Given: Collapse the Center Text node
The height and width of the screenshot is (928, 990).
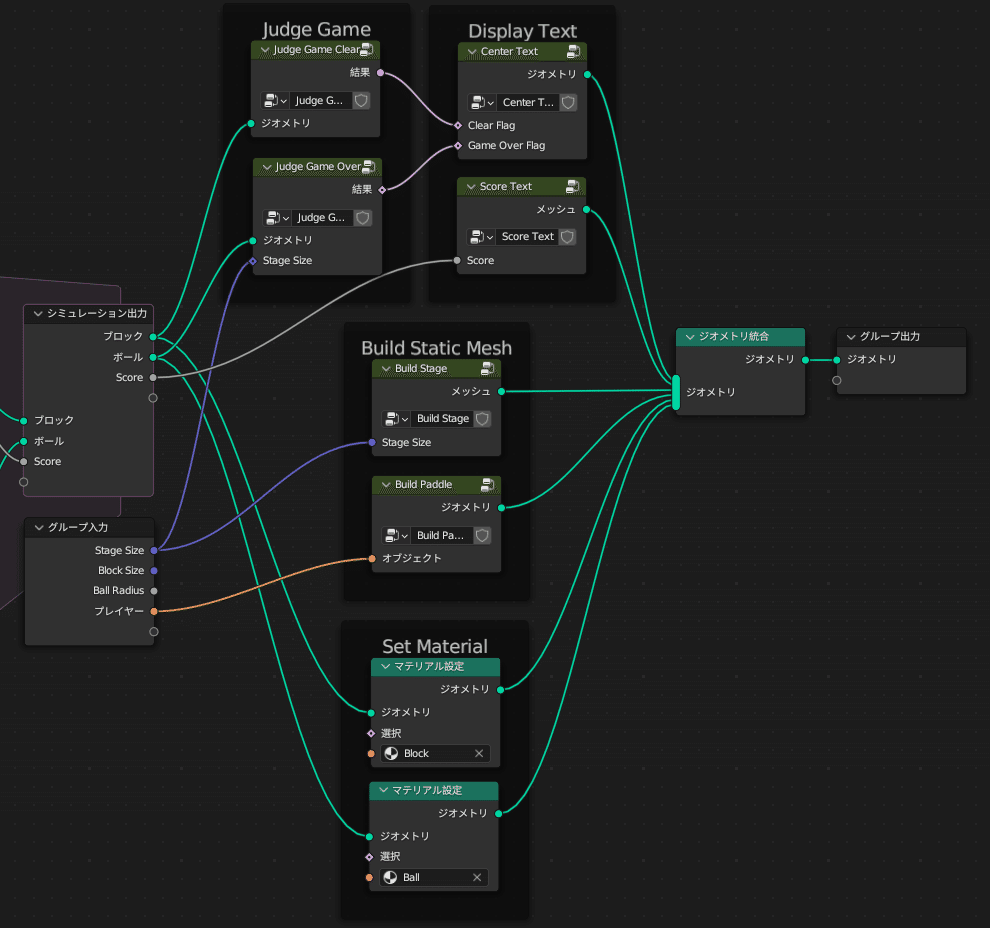Looking at the screenshot, I should [x=472, y=52].
